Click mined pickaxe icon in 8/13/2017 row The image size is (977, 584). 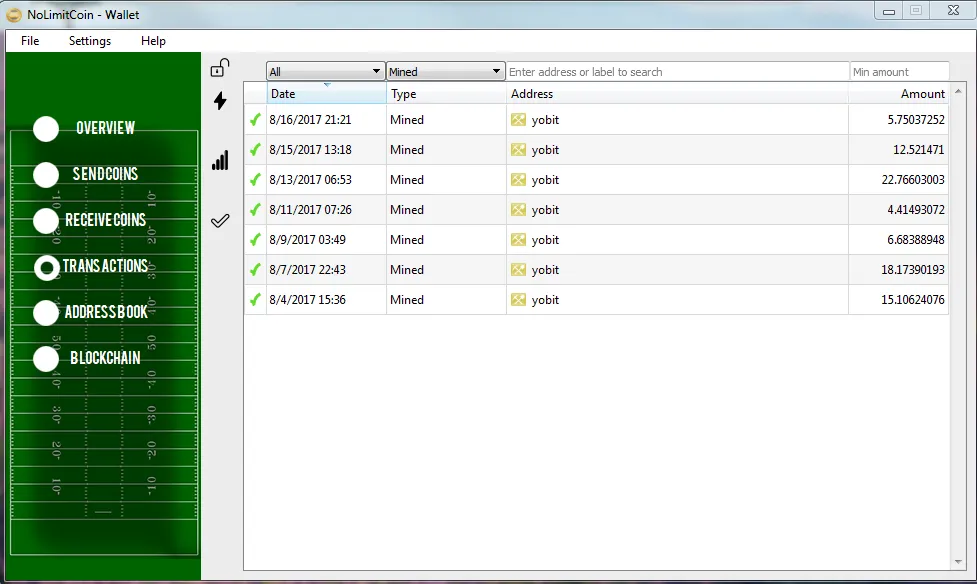tap(518, 180)
